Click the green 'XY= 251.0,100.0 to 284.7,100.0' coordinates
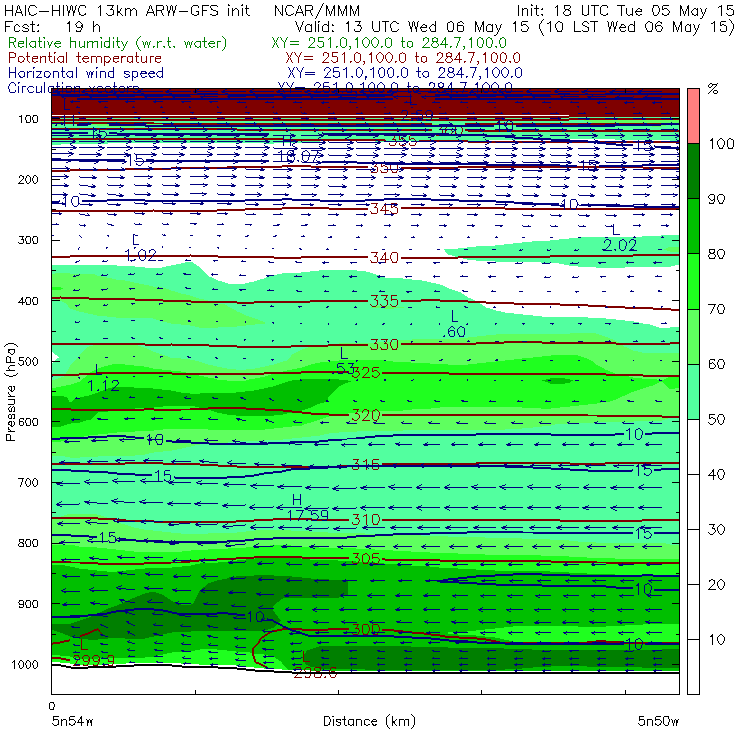The image size is (740, 740). pos(389,43)
